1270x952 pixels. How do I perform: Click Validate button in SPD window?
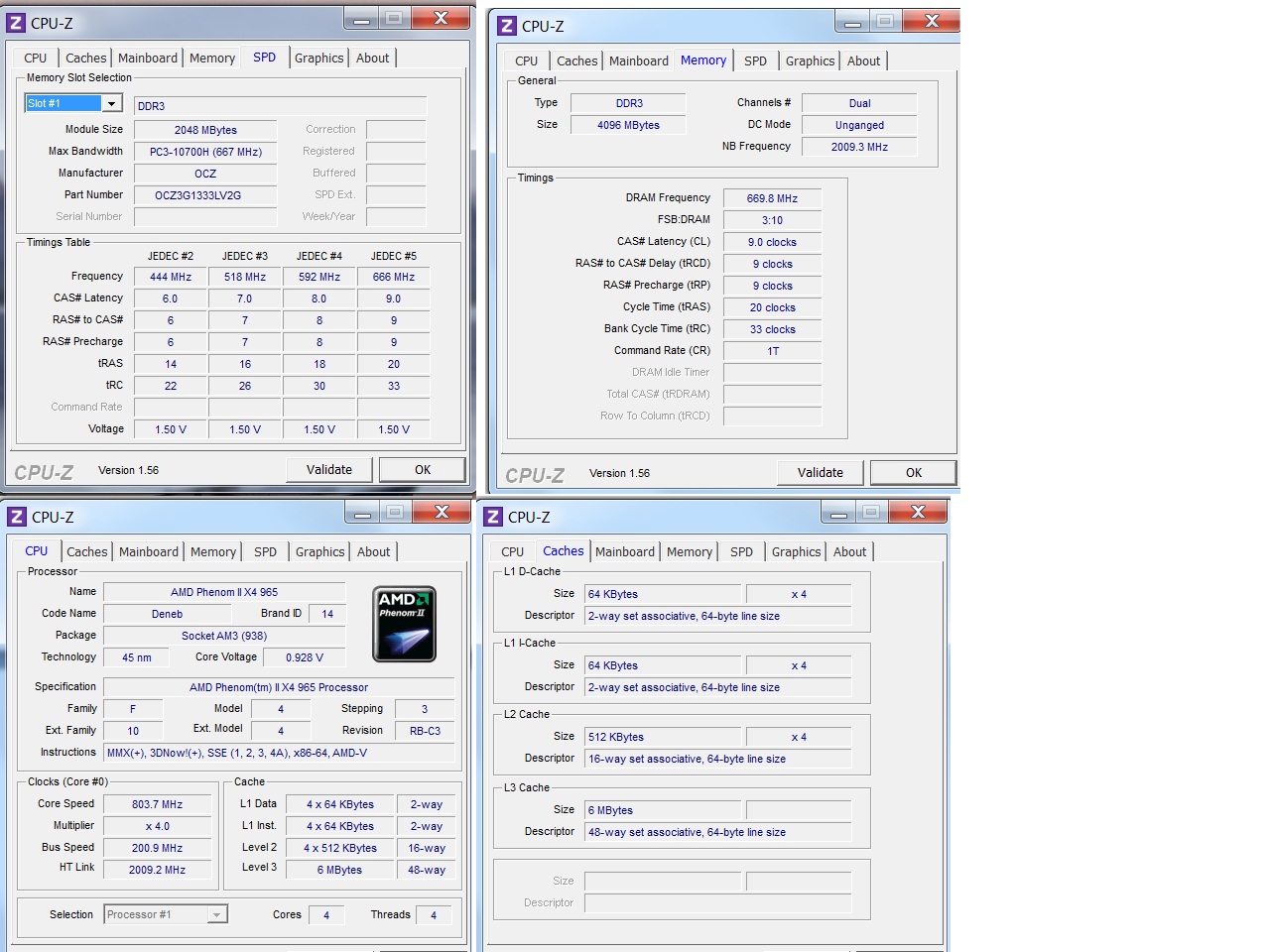point(329,469)
